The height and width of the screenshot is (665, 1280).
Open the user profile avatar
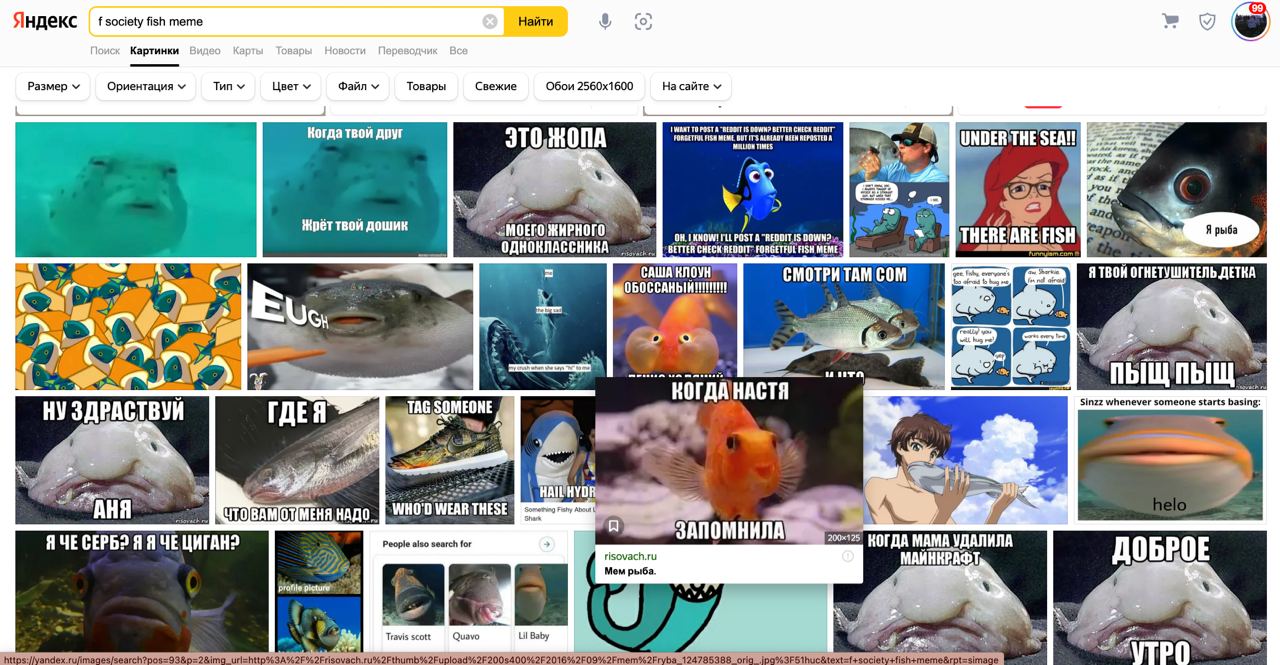point(1250,21)
